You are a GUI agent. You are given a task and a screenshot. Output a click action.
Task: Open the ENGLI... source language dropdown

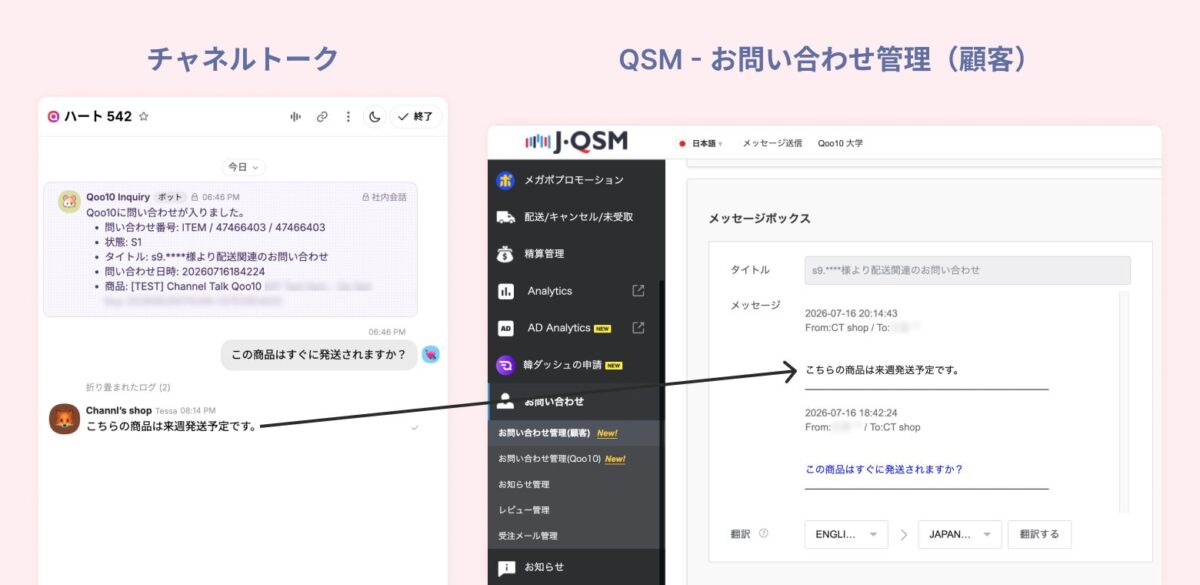click(x=846, y=534)
